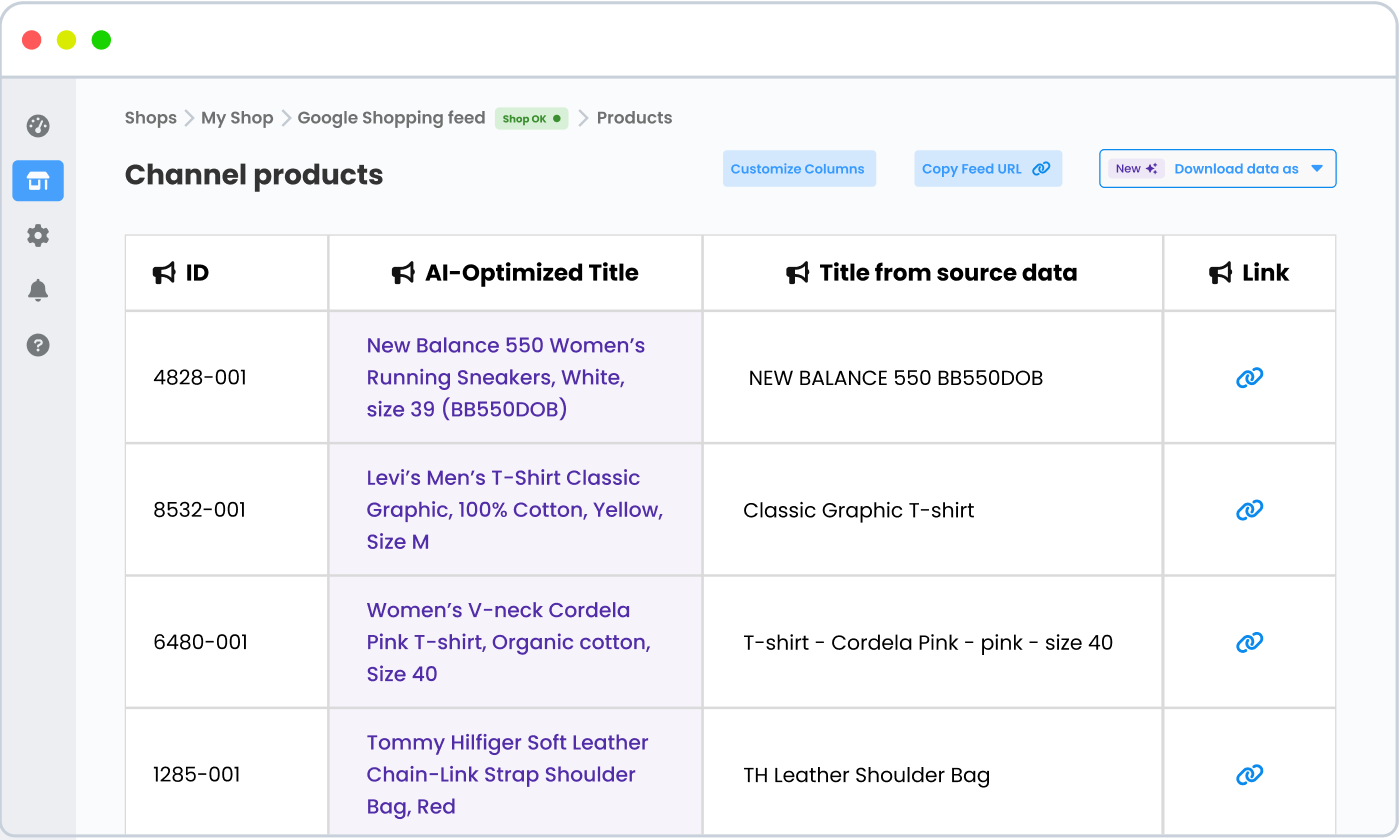Check notifications with the bell icon
The width and height of the screenshot is (1400, 840).
37,290
